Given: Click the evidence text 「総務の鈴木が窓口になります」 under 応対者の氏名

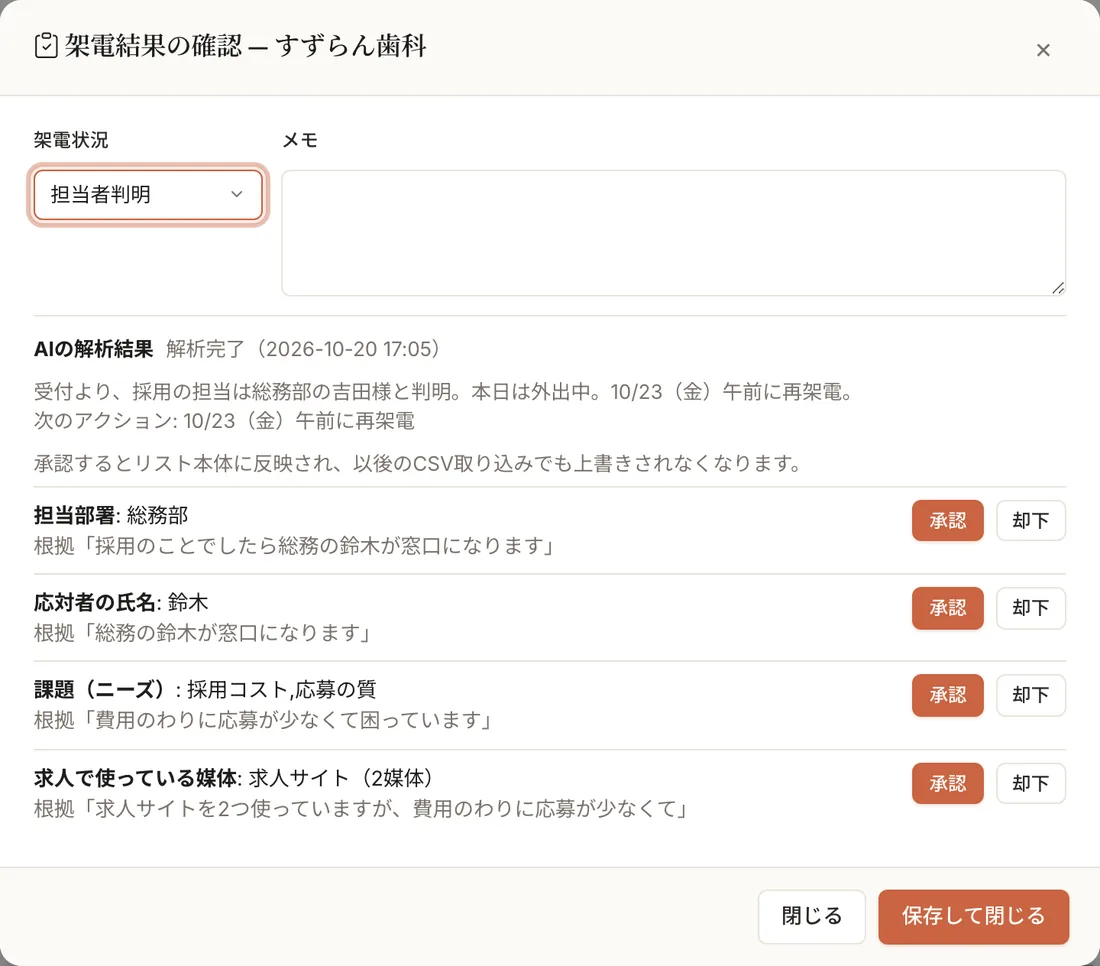Looking at the screenshot, I should (x=202, y=633).
